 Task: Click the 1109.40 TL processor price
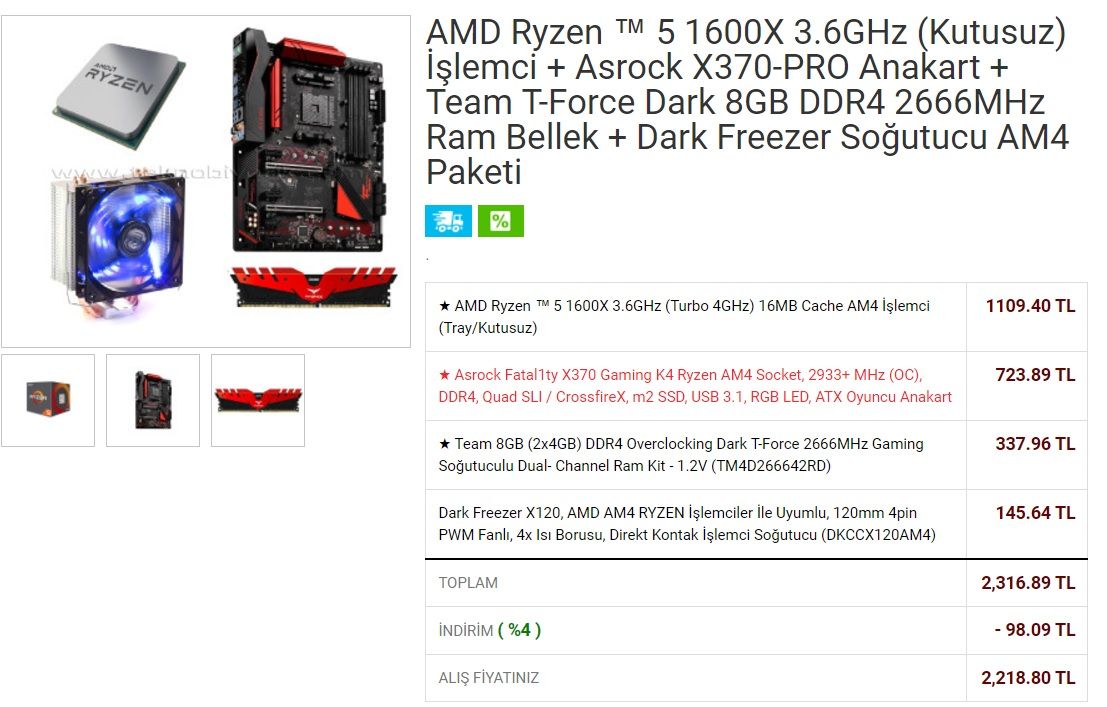pos(1030,306)
